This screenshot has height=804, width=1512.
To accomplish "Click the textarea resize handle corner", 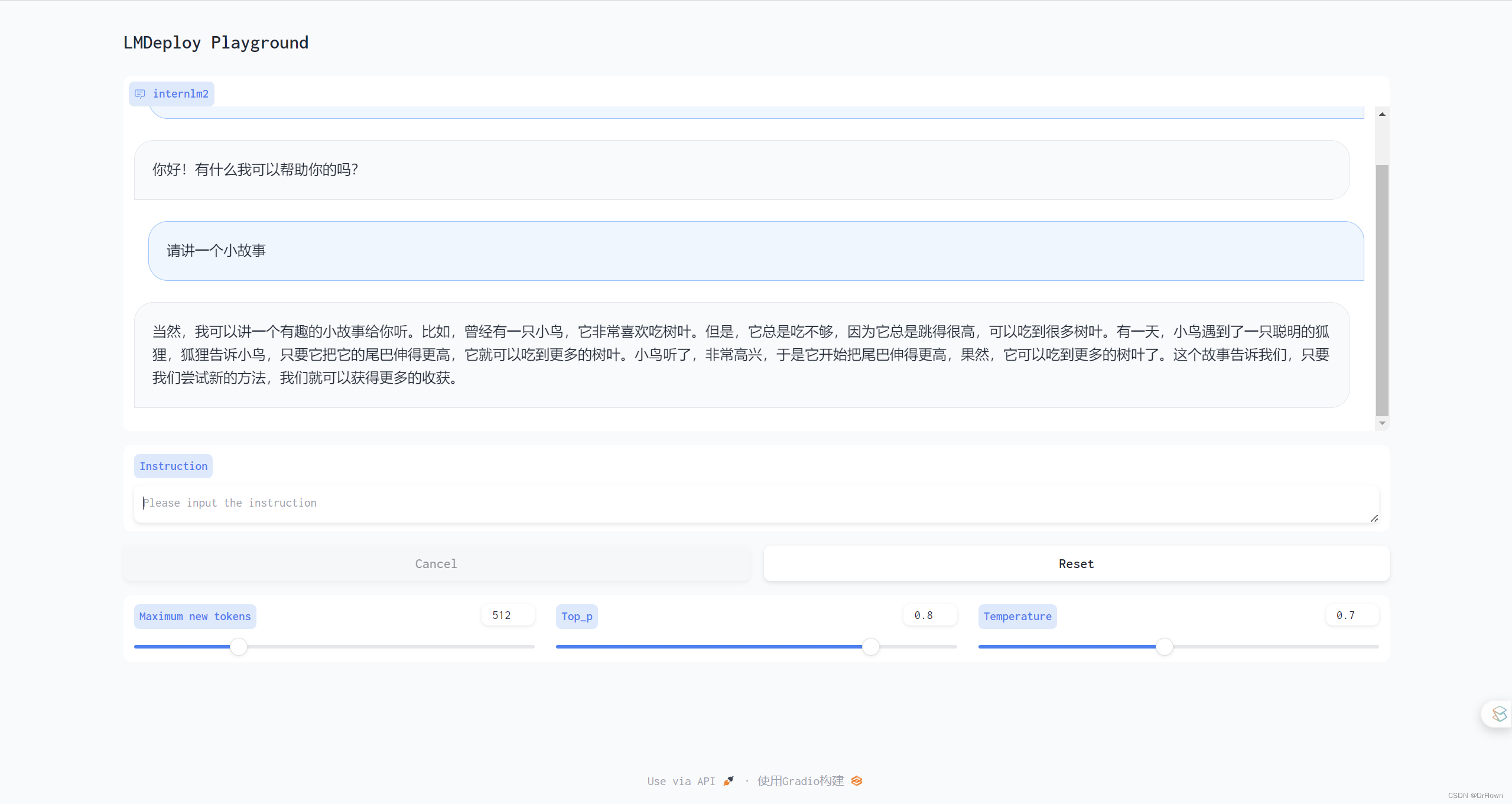I will (x=1374, y=518).
